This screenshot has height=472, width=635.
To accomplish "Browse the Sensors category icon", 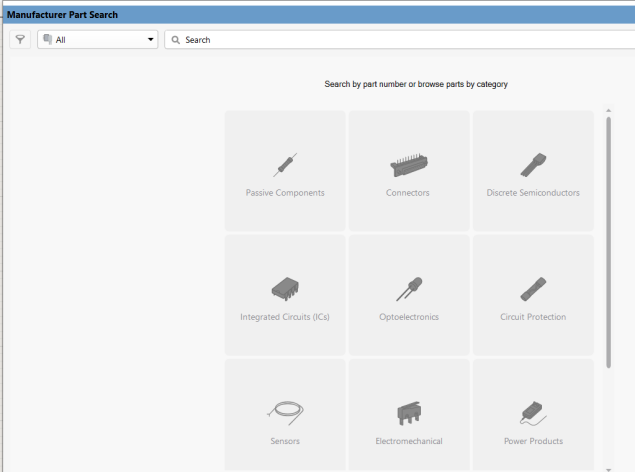I will coord(285,412).
